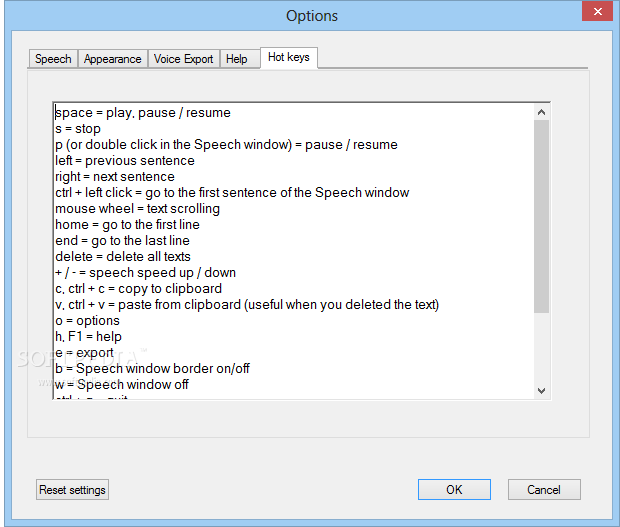This screenshot has height=527, width=620.
Task: Click the scrollbar down arrow
Action: pos(542,390)
